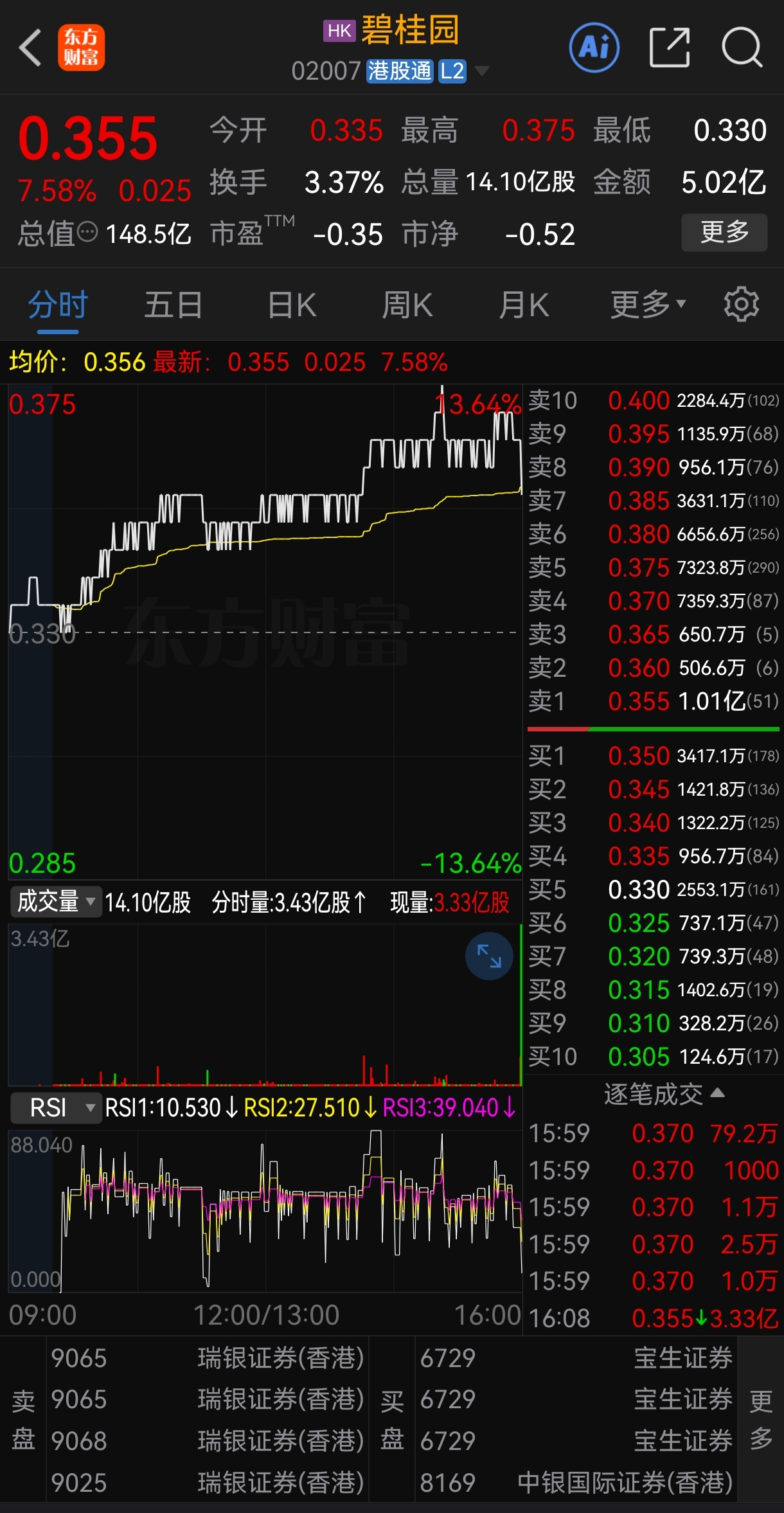Tap the 买5 row at 0.330

pos(654,890)
